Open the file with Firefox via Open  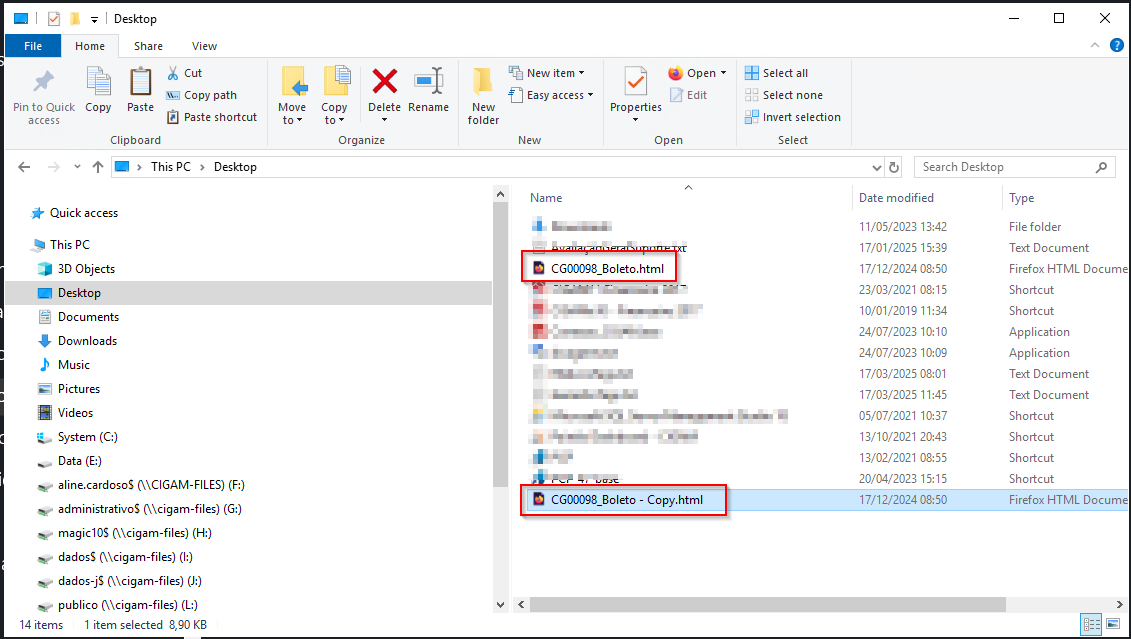[x=692, y=73]
